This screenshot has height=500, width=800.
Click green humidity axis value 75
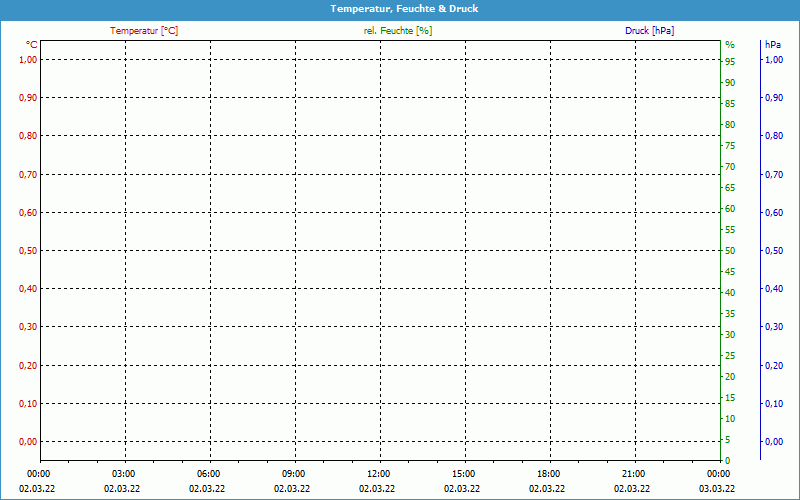[x=730, y=146]
